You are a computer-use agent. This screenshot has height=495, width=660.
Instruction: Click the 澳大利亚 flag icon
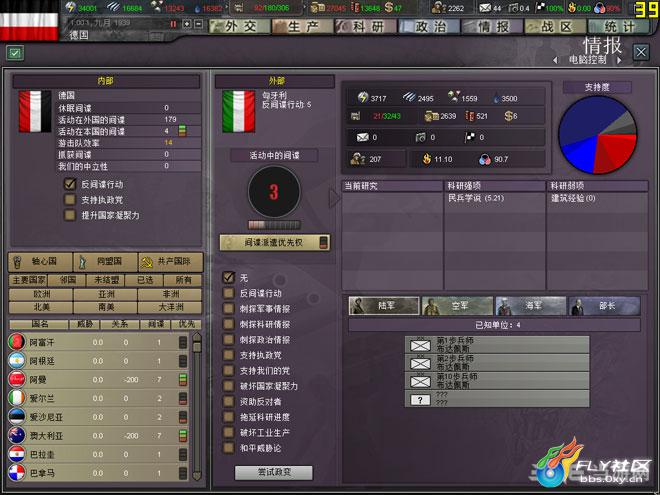(x=17, y=435)
